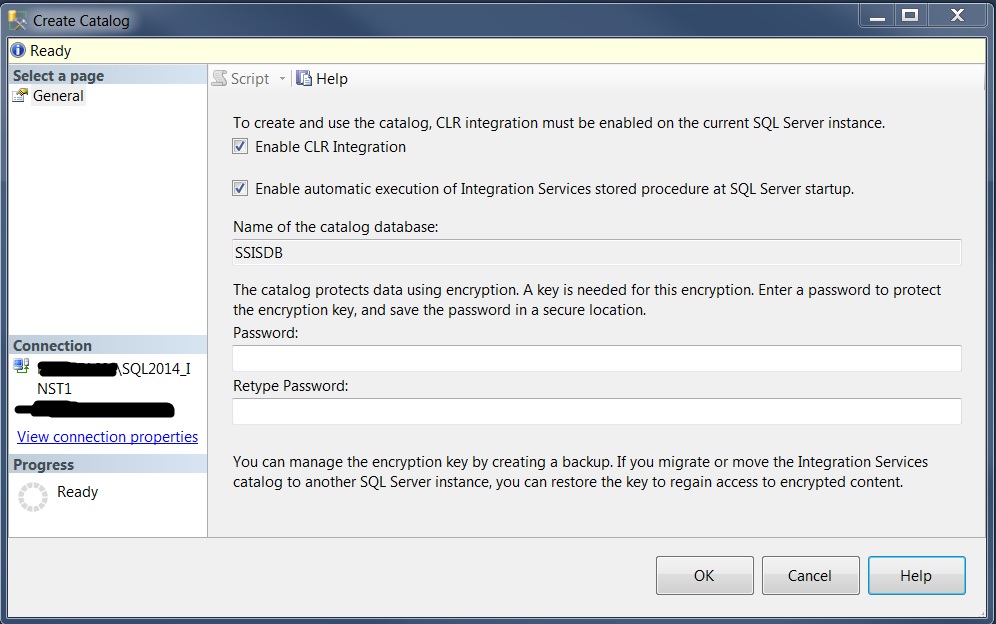Uncheck Enable CLR Integration
Image resolution: width=996 pixels, height=624 pixels.
(240, 147)
